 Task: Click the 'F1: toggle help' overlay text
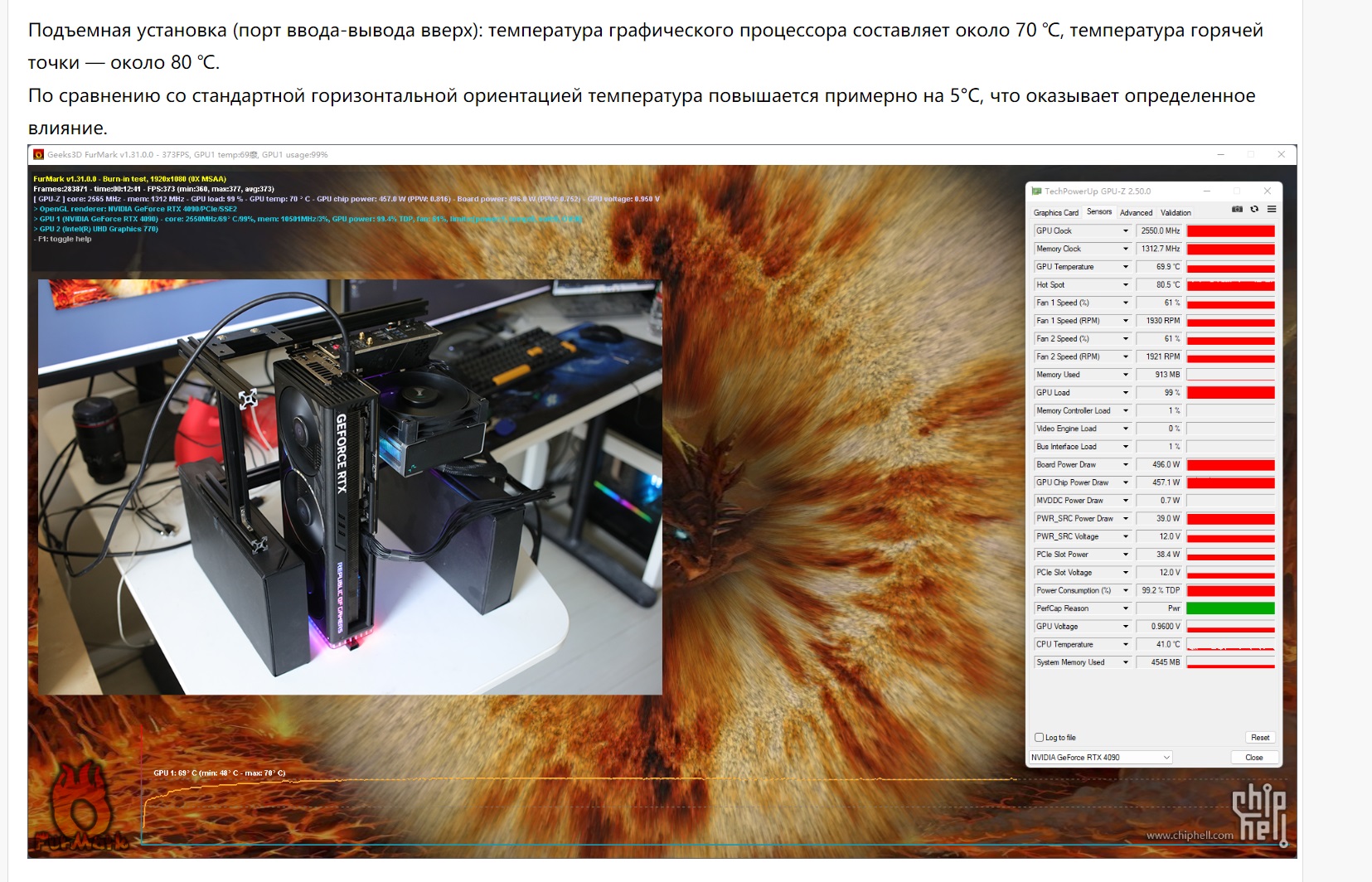(x=63, y=240)
